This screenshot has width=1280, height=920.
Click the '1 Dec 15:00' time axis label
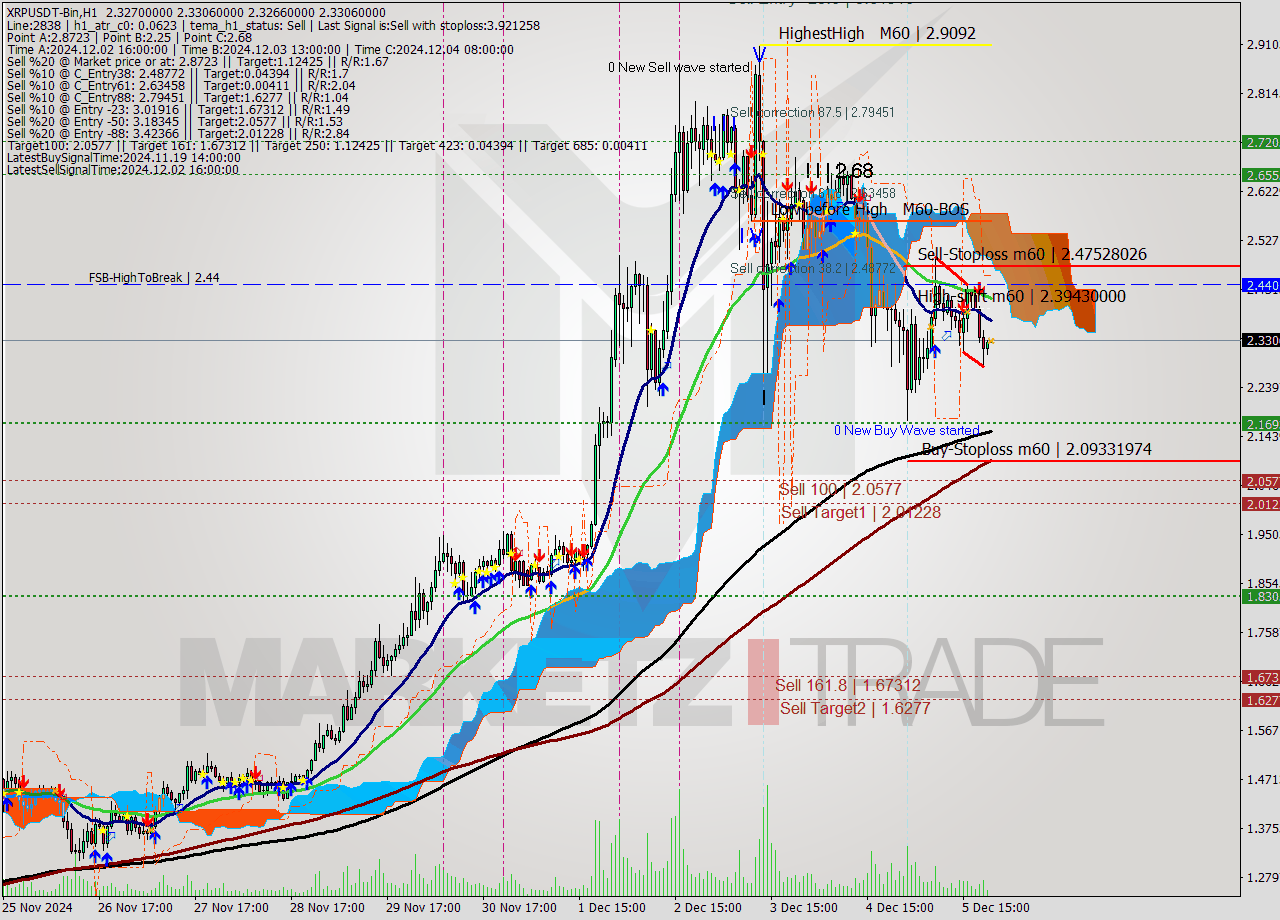(x=612, y=908)
